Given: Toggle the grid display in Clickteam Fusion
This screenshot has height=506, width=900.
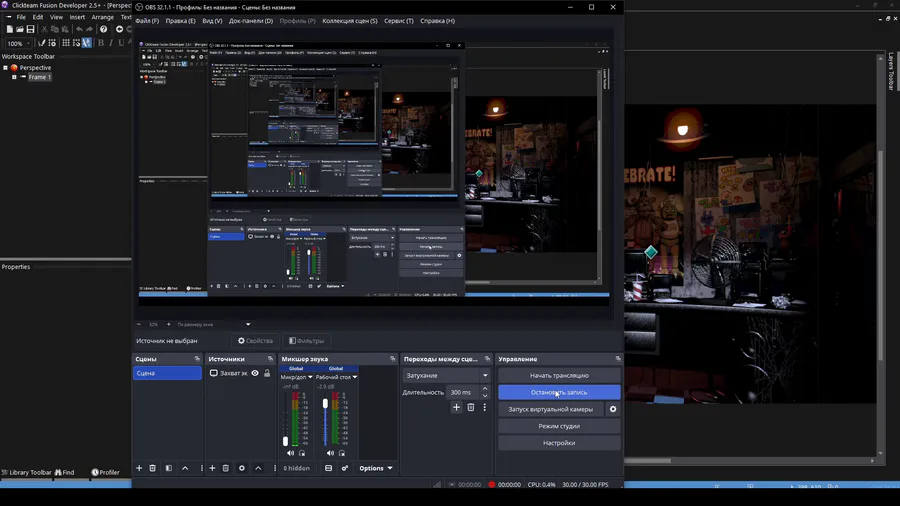Looking at the screenshot, I should (x=66, y=43).
